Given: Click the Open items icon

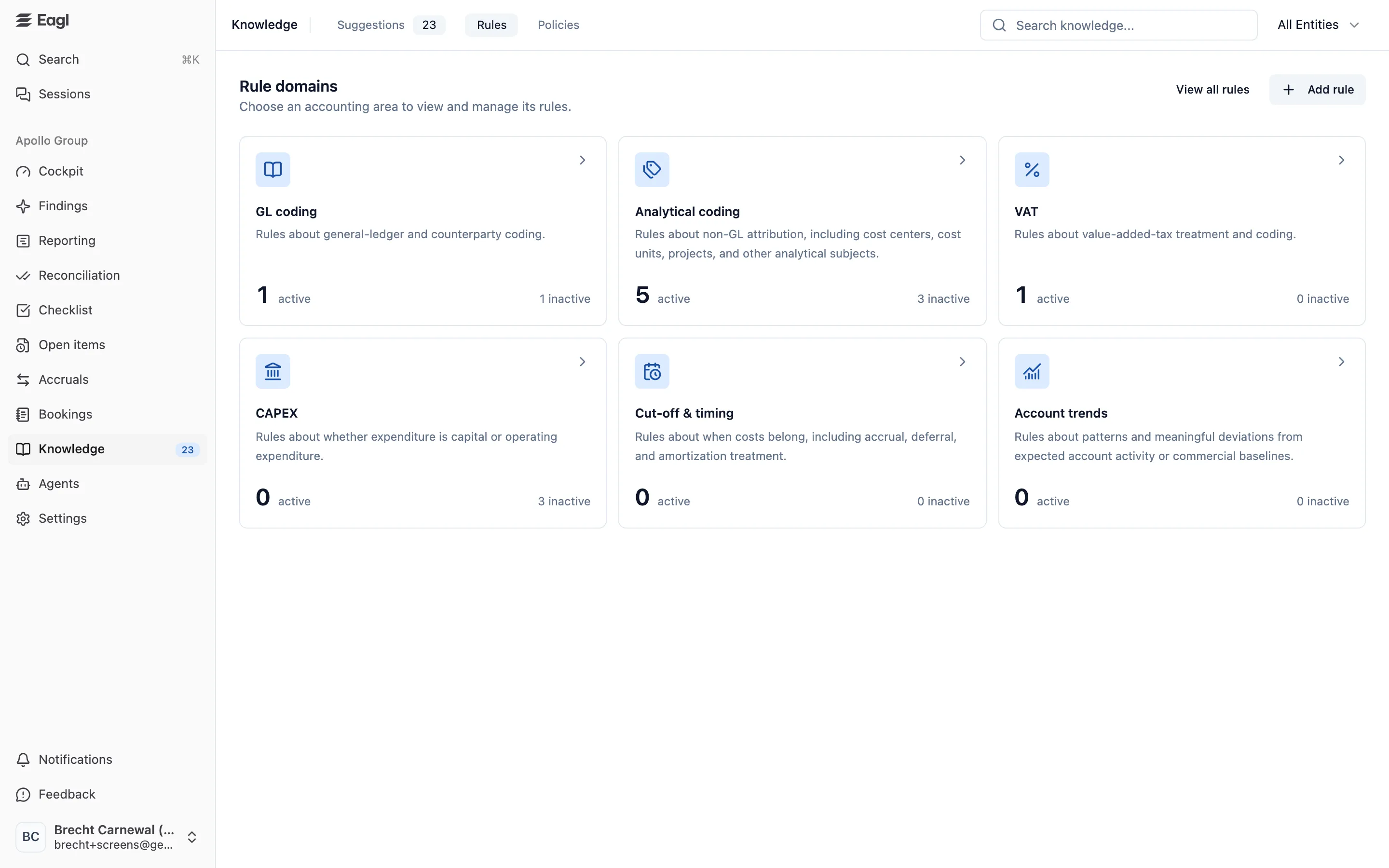Looking at the screenshot, I should pyautogui.click(x=23, y=345).
